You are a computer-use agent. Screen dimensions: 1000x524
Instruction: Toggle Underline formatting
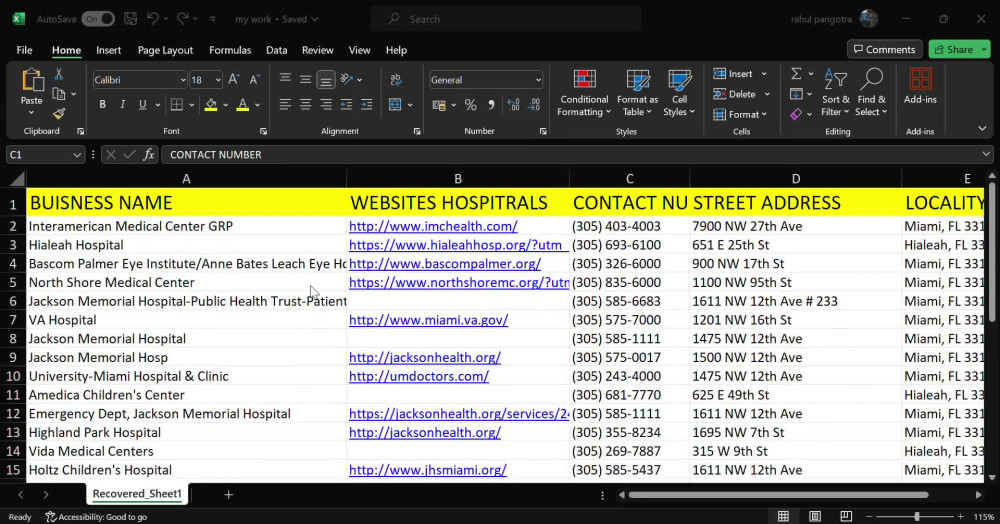tap(143, 105)
